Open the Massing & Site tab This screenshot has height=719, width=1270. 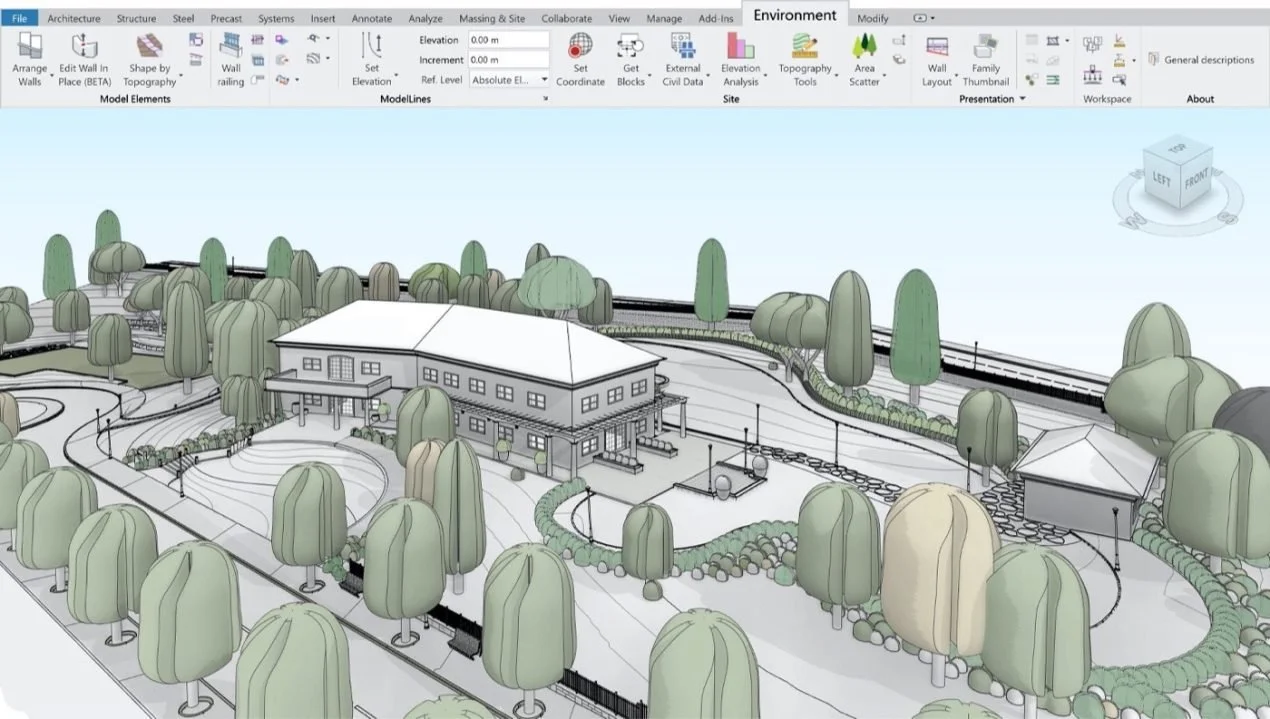[x=491, y=17]
